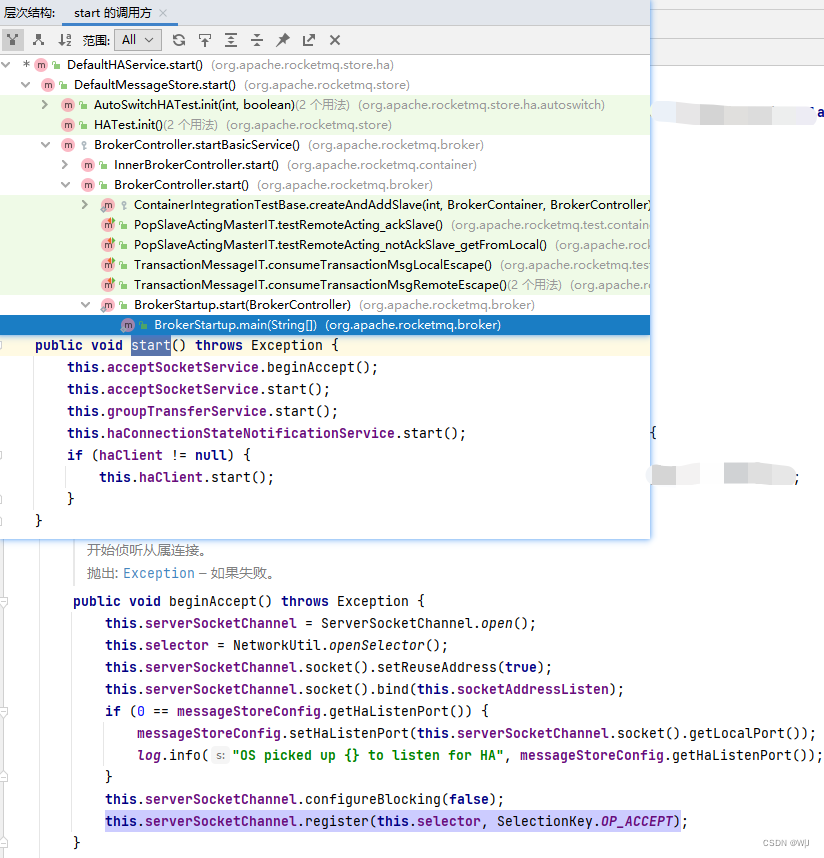Viewport: 824px width, 858px height.
Task: Click 'setHaListenPort' call
Action: click(349, 733)
